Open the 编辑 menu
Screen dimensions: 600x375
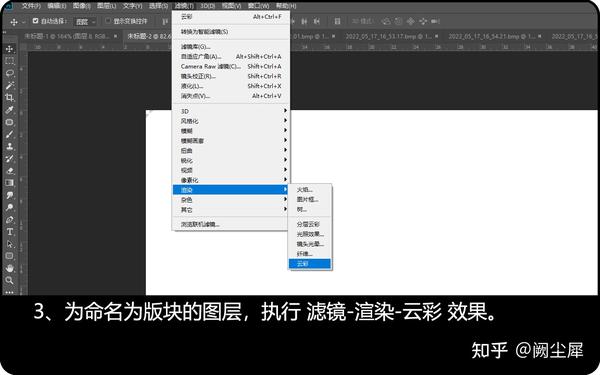point(57,6)
